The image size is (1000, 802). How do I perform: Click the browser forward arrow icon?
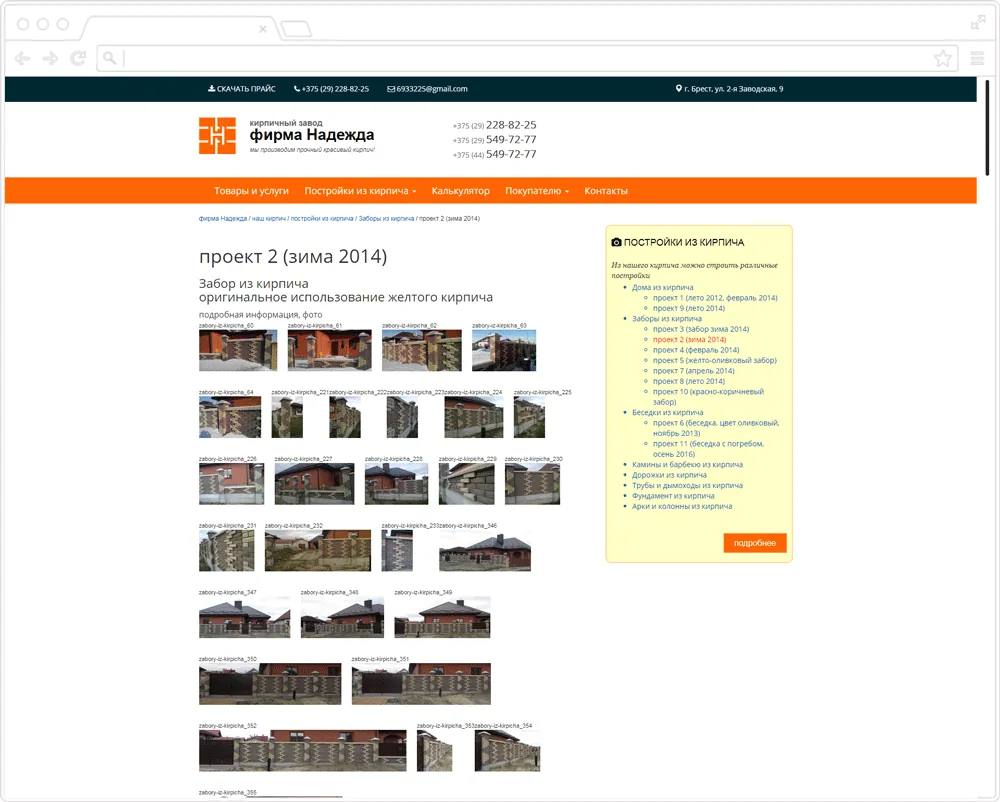point(50,59)
